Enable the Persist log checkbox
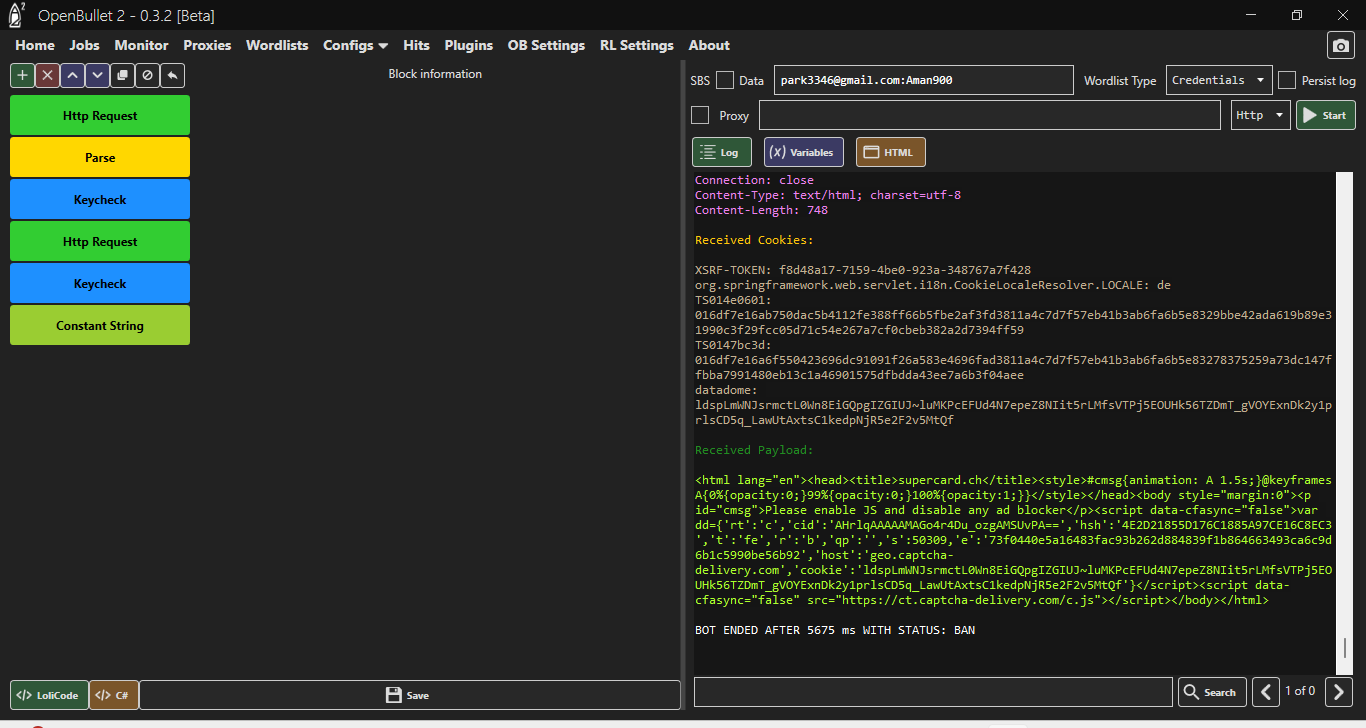Image resolution: width=1366 pixels, height=728 pixels. [x=1287, y=80]
